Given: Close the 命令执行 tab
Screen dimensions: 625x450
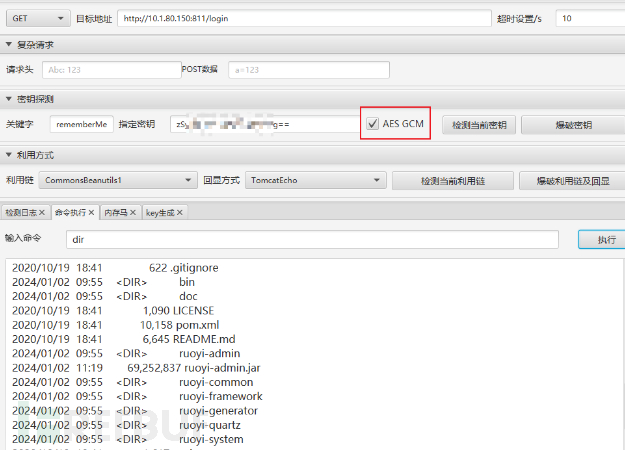Looking at the screenshot, I should pyautogui.click(x=91, y=213).
